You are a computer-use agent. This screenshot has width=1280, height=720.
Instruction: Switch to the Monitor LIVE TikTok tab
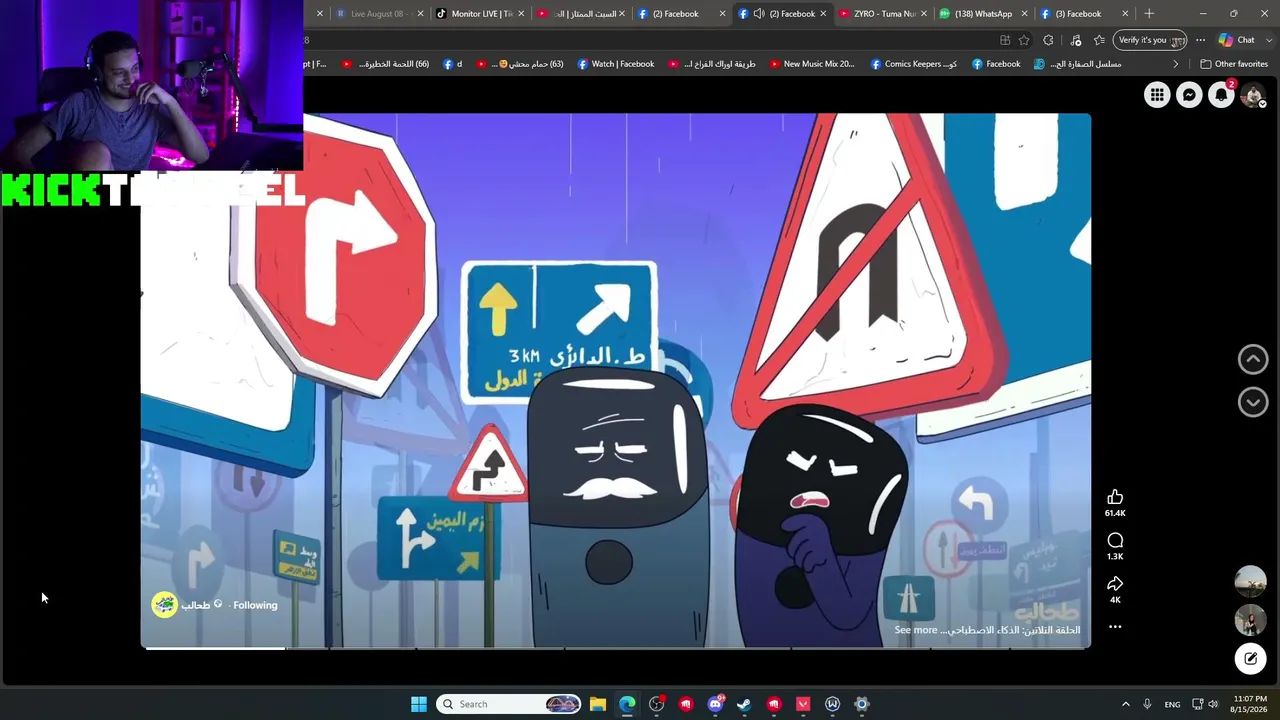point(480,14)
